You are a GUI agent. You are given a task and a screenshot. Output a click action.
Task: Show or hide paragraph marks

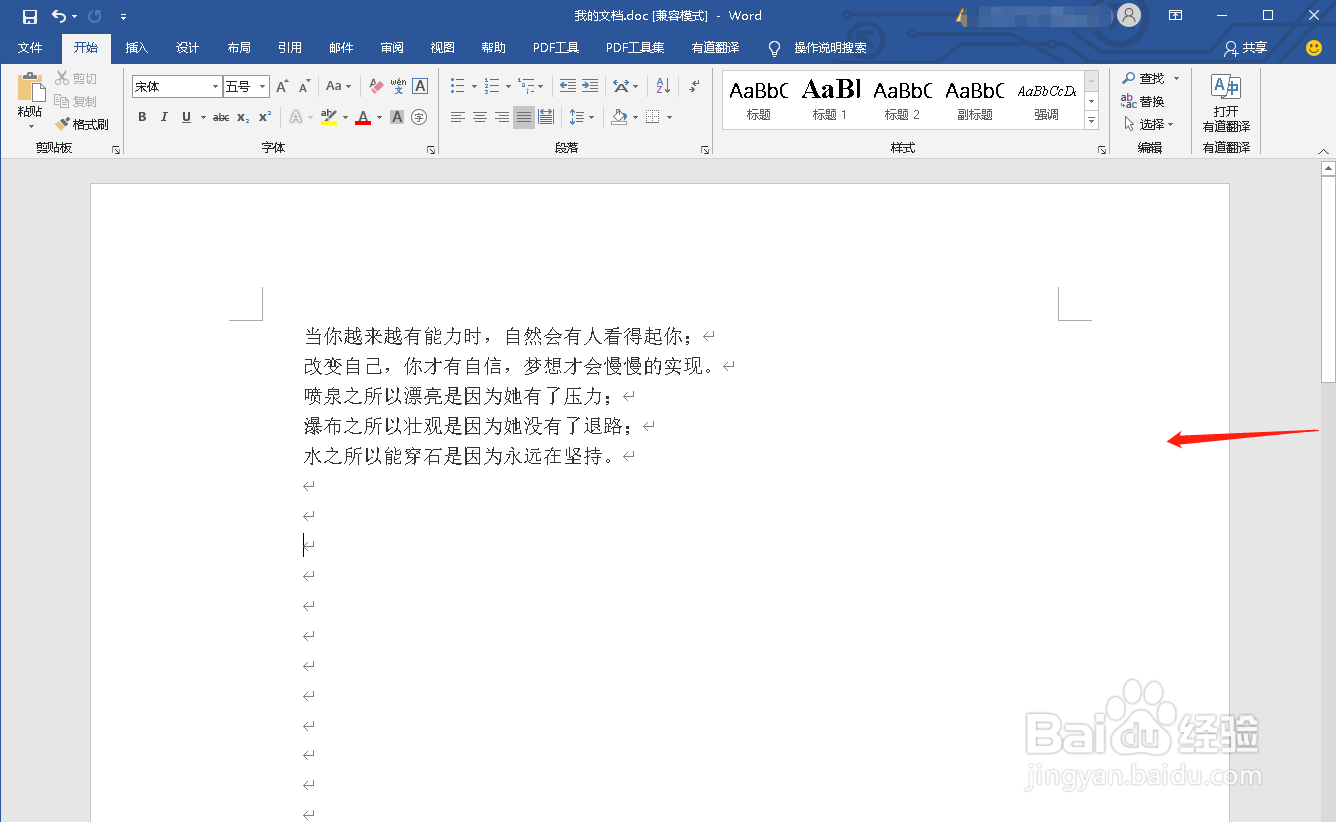(x=694, y=86)
